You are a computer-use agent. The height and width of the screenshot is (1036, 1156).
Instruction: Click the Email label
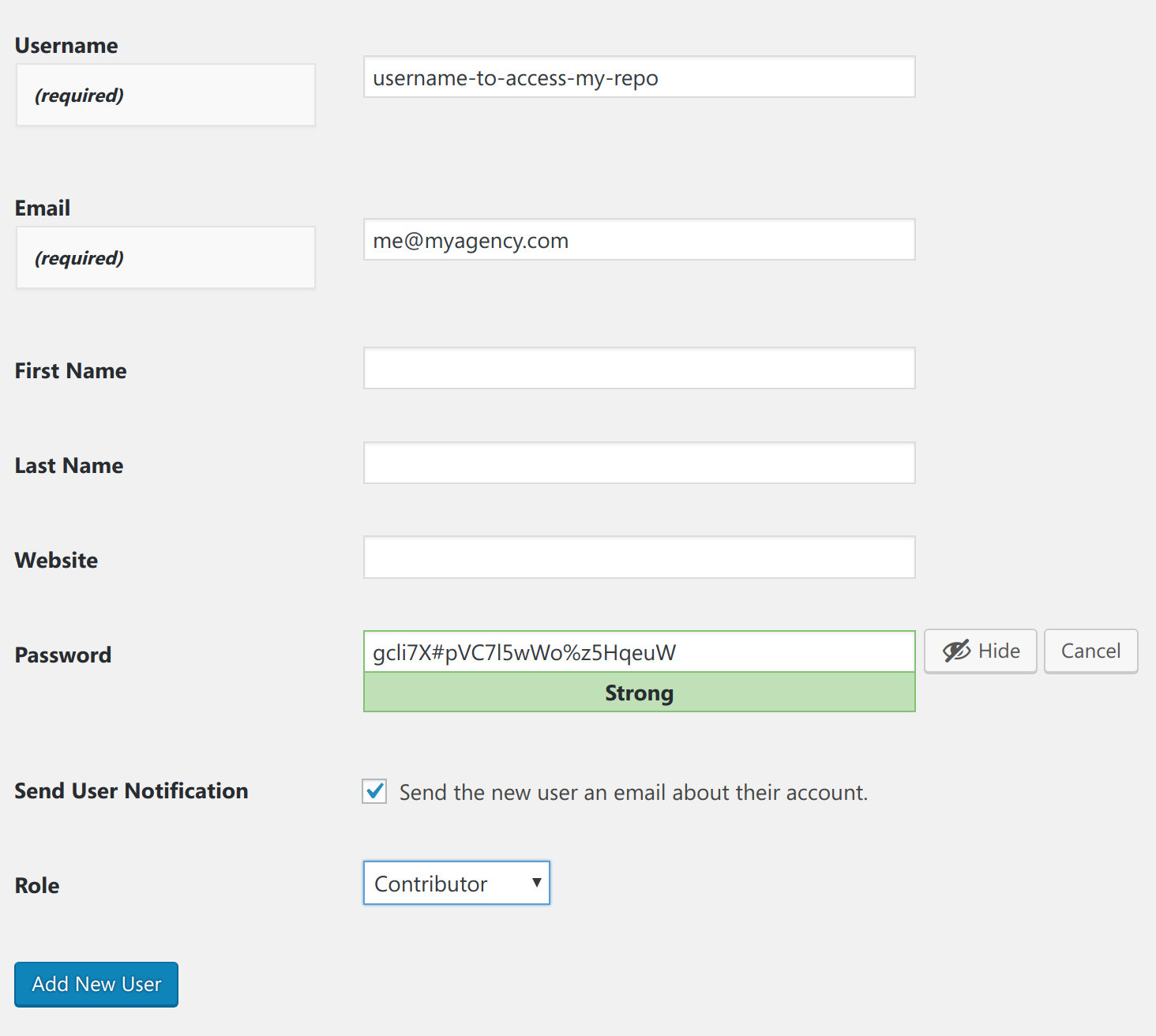click(x=43, y=208)
